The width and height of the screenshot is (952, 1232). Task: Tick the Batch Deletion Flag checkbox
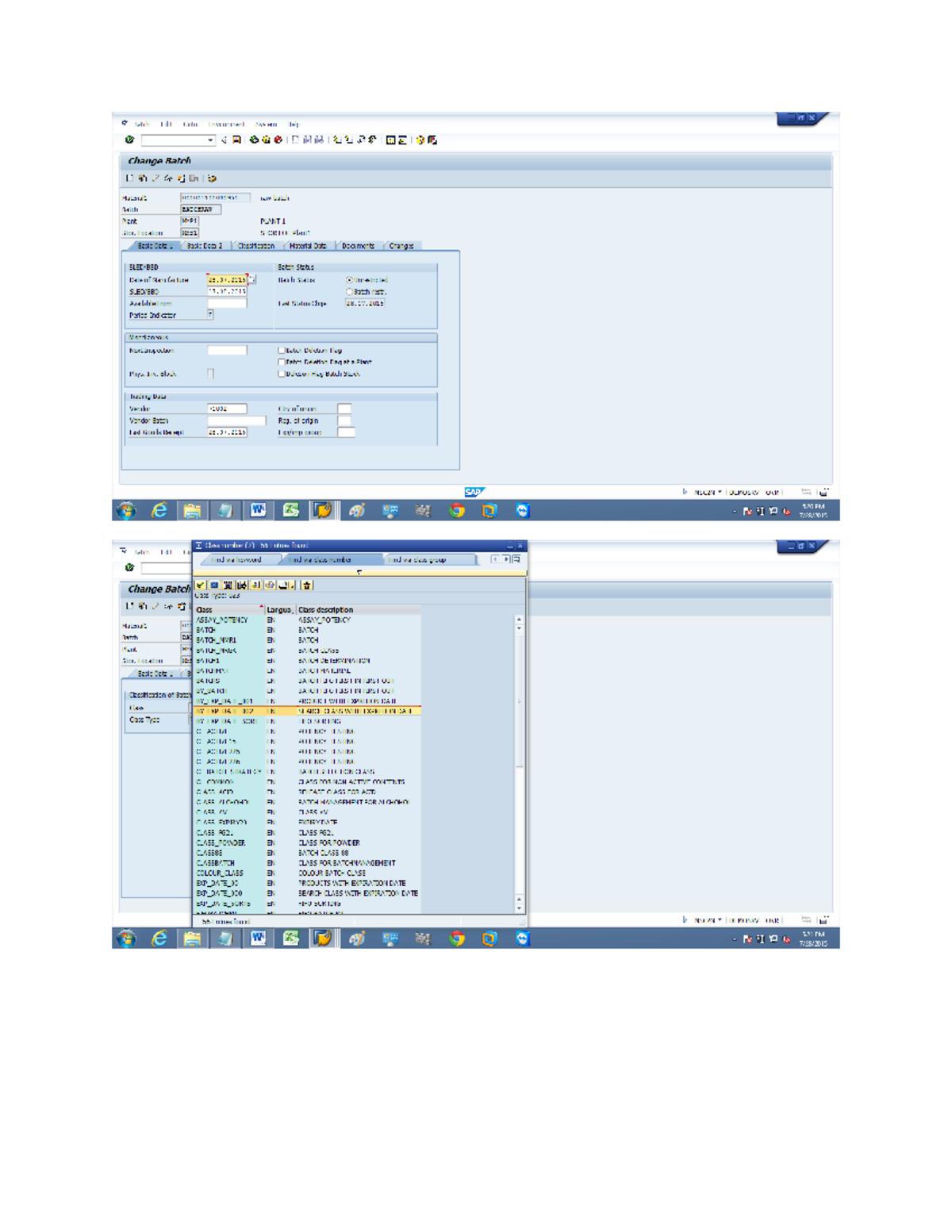click(281, 350)
